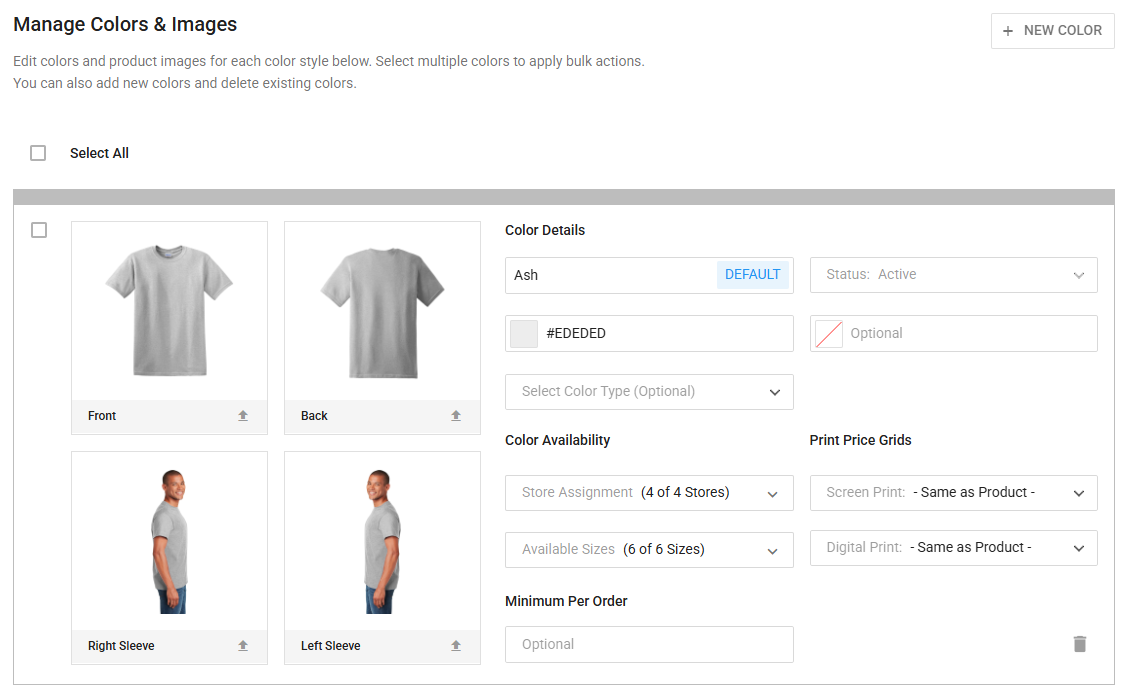Click the empty secondary color slash icon
The width and height of the screenshot is (1129, 700).
click(x=828, y=334)
